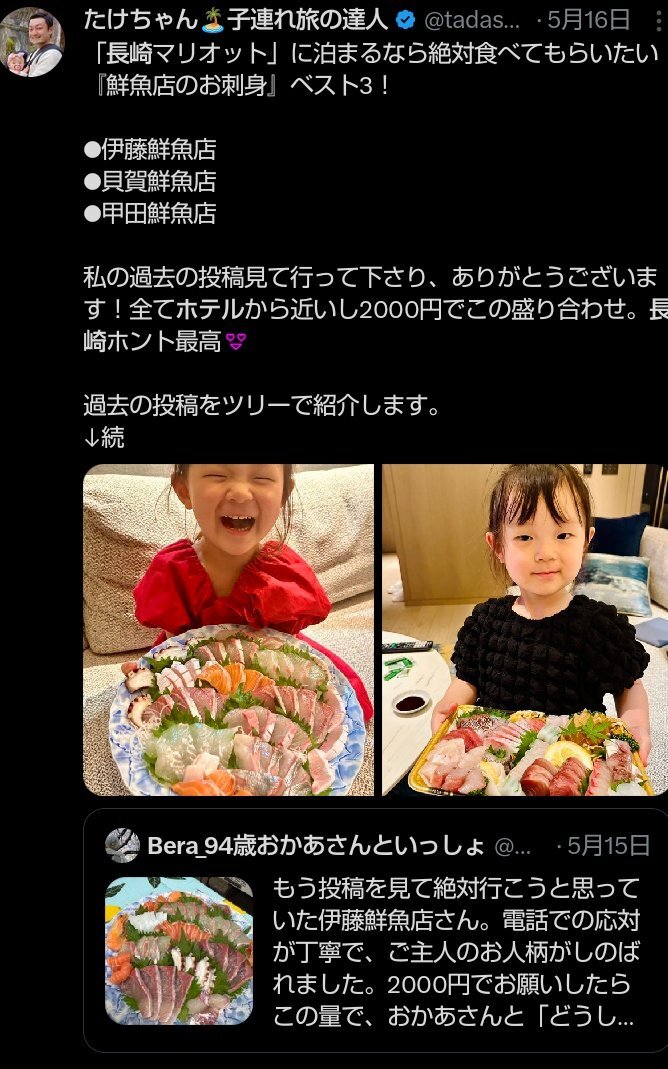Open the 5月16日 tweet timestamp
This screenshot has height=1069, width=668.
[589, 20]
